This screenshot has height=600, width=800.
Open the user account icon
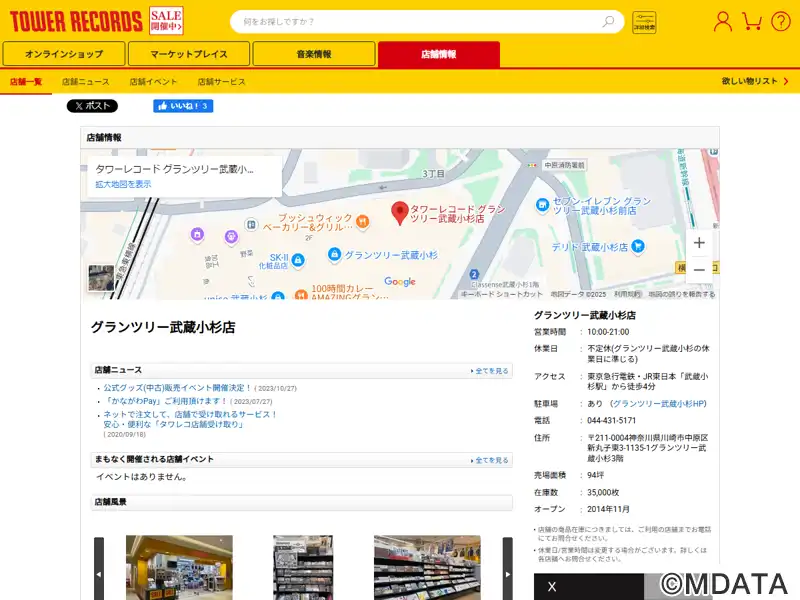pyautogui.click(x=722, y=22)
